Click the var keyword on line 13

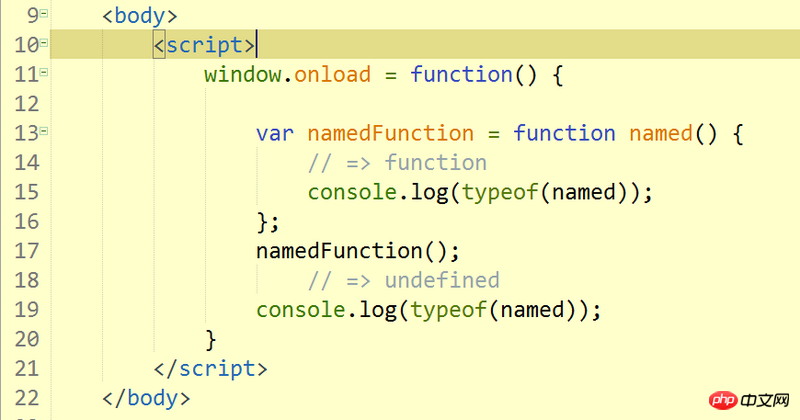(275, 134)
